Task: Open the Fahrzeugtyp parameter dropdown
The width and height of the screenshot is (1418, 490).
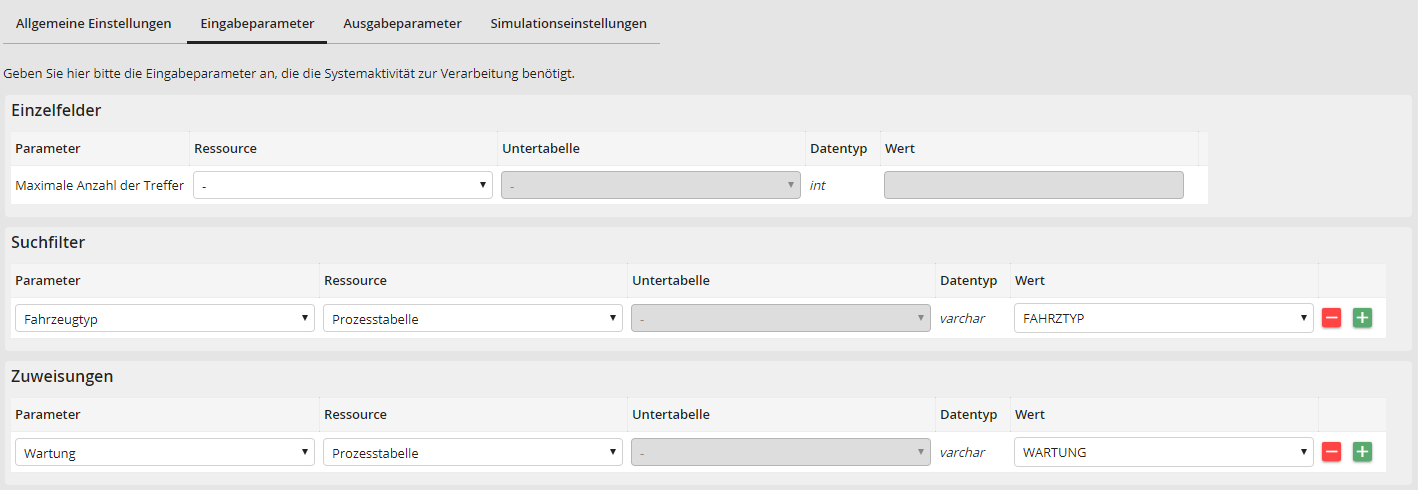Action: tap(165, 318)
